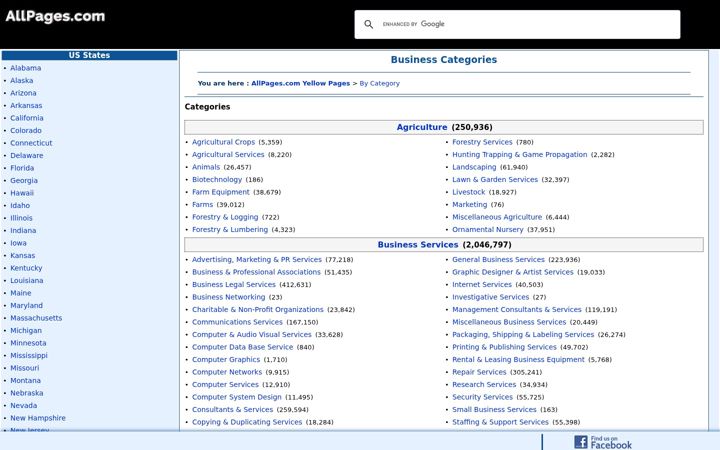The height and width of the screenshot is (450, 720).
Task: Open Charitable & Non-Profit Organizations
Action: click(258, 309)
